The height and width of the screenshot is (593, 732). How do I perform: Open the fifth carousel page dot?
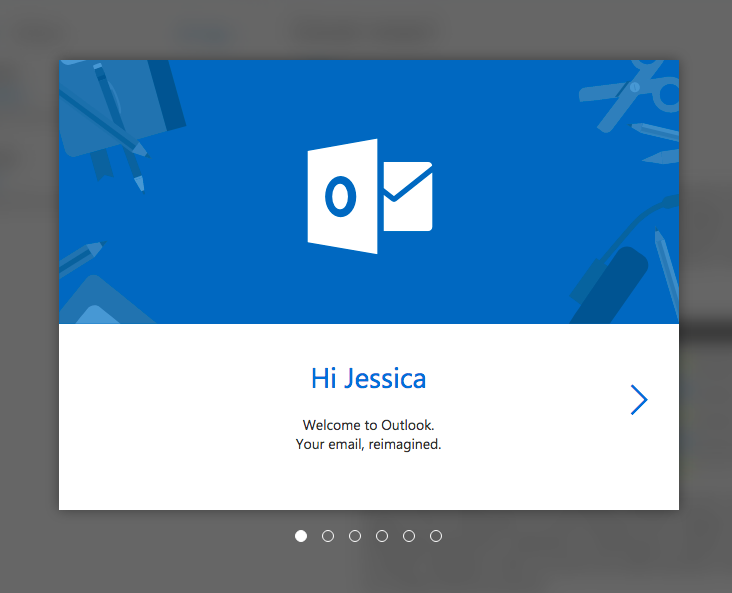point(409,536)
